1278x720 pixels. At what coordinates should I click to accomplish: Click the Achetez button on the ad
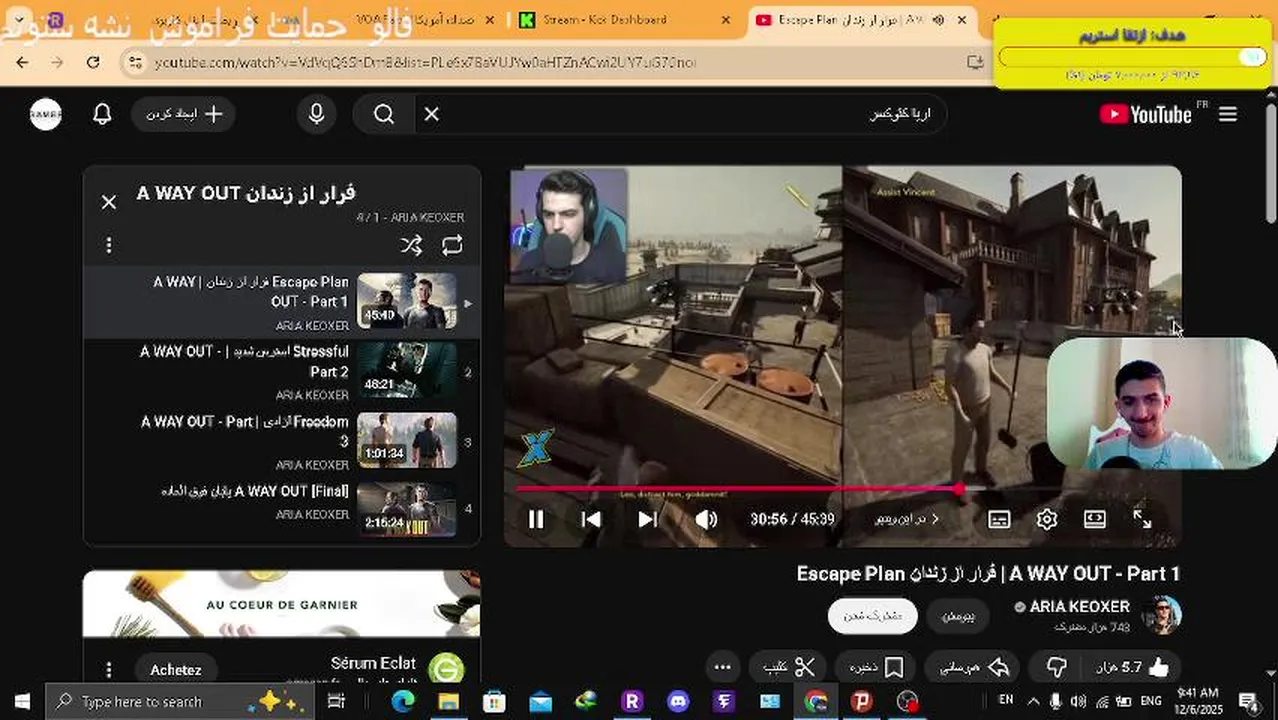click(175, 670)
